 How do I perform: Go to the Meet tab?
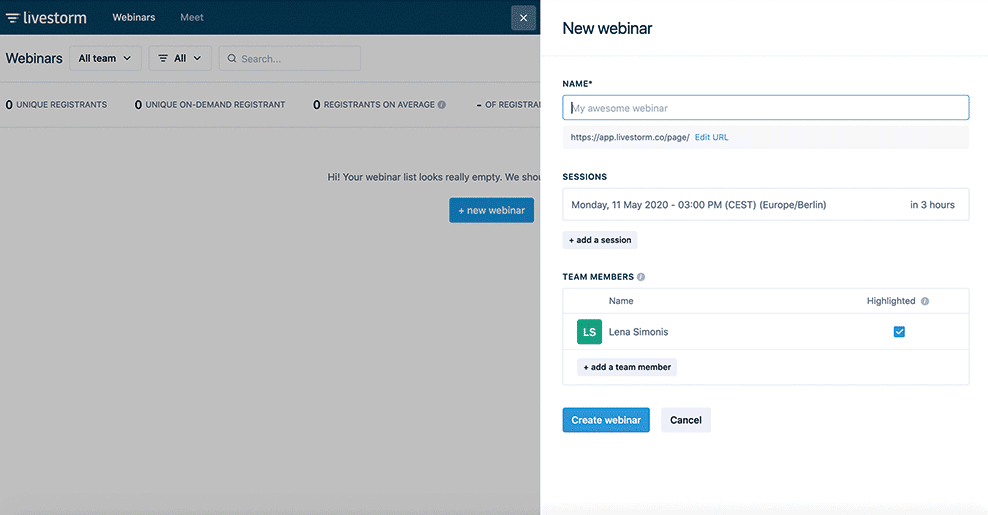(x=191, y=18)
